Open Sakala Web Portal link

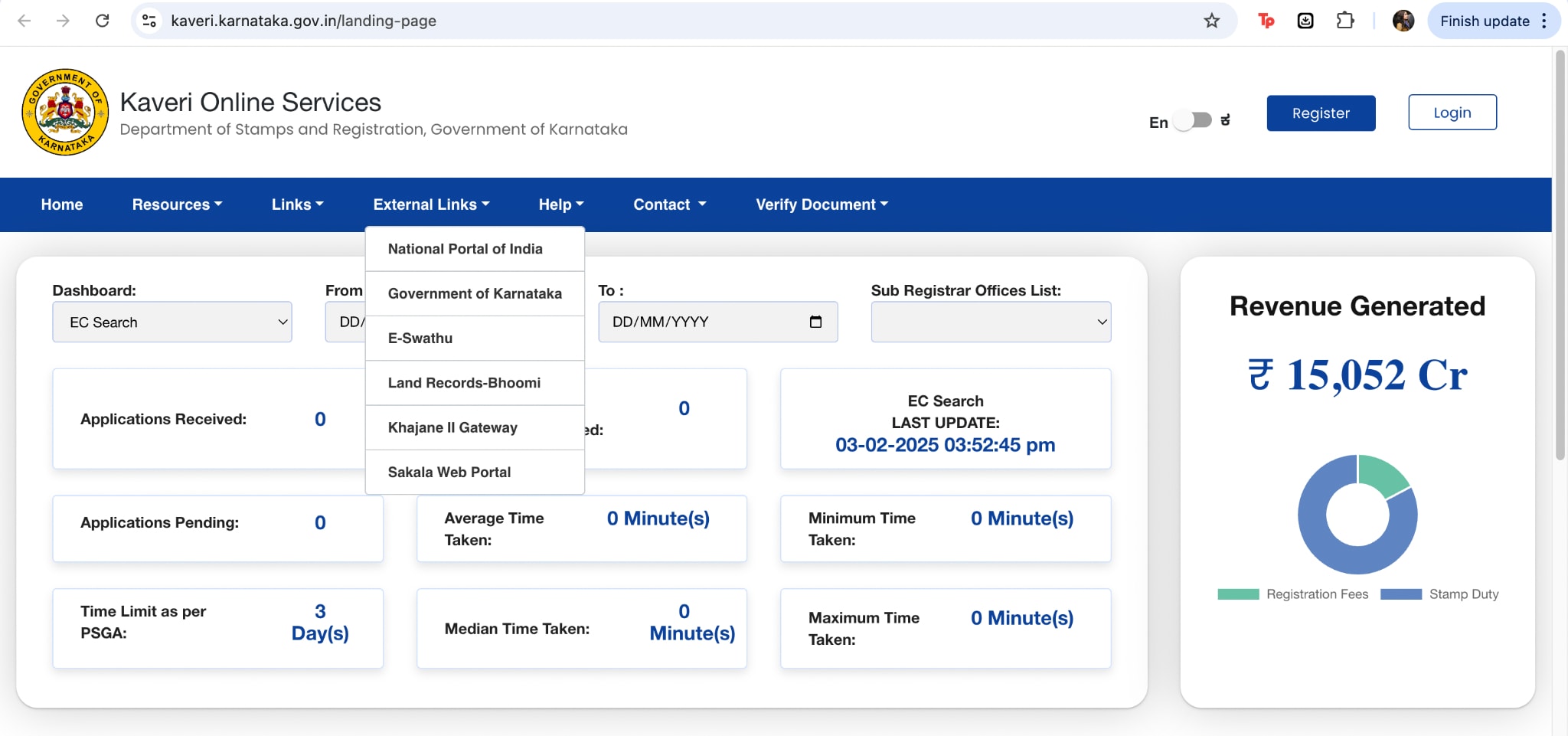pyautogui.click(x=449, y=472)
